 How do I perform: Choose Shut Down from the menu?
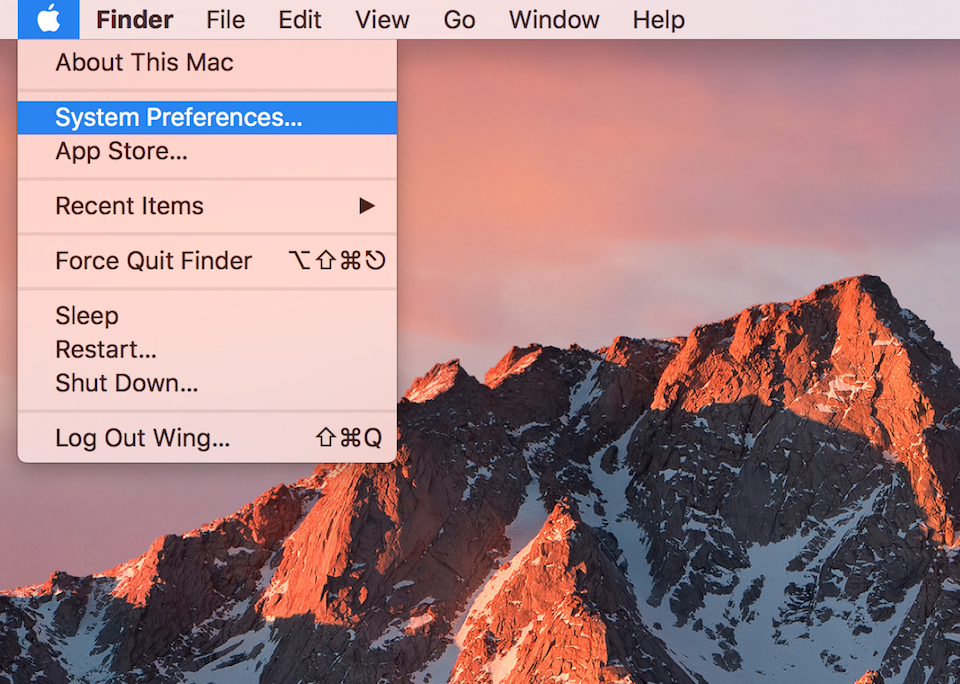(x=126, y=383)
